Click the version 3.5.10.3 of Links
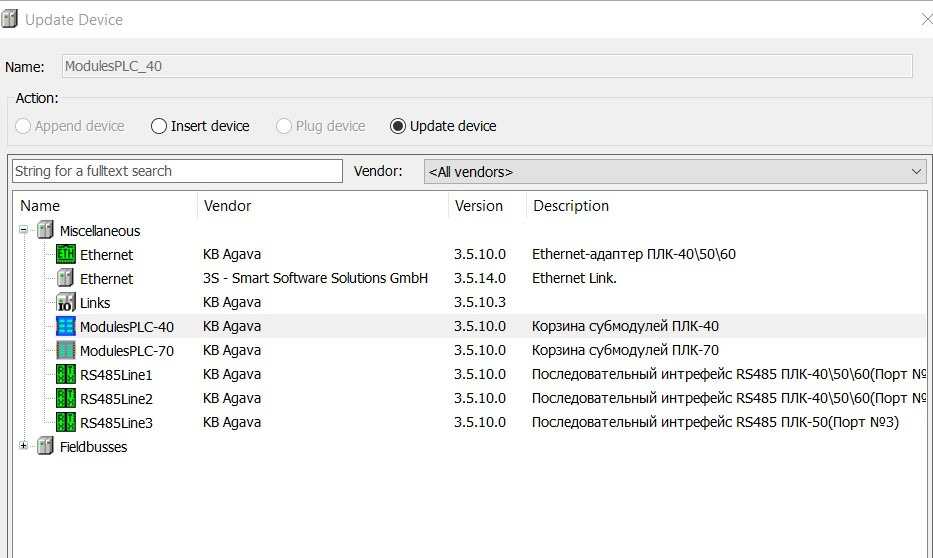This screenshot has height=558, width=933. pyautogui.click(x=480, y=302)
